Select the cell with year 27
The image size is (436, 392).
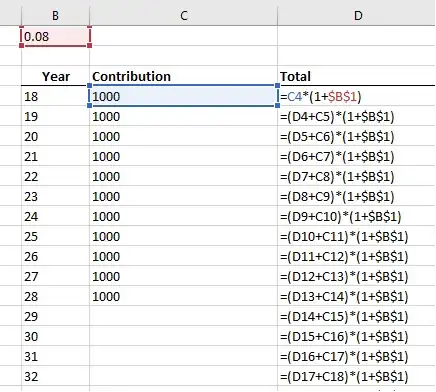[55, 276]
